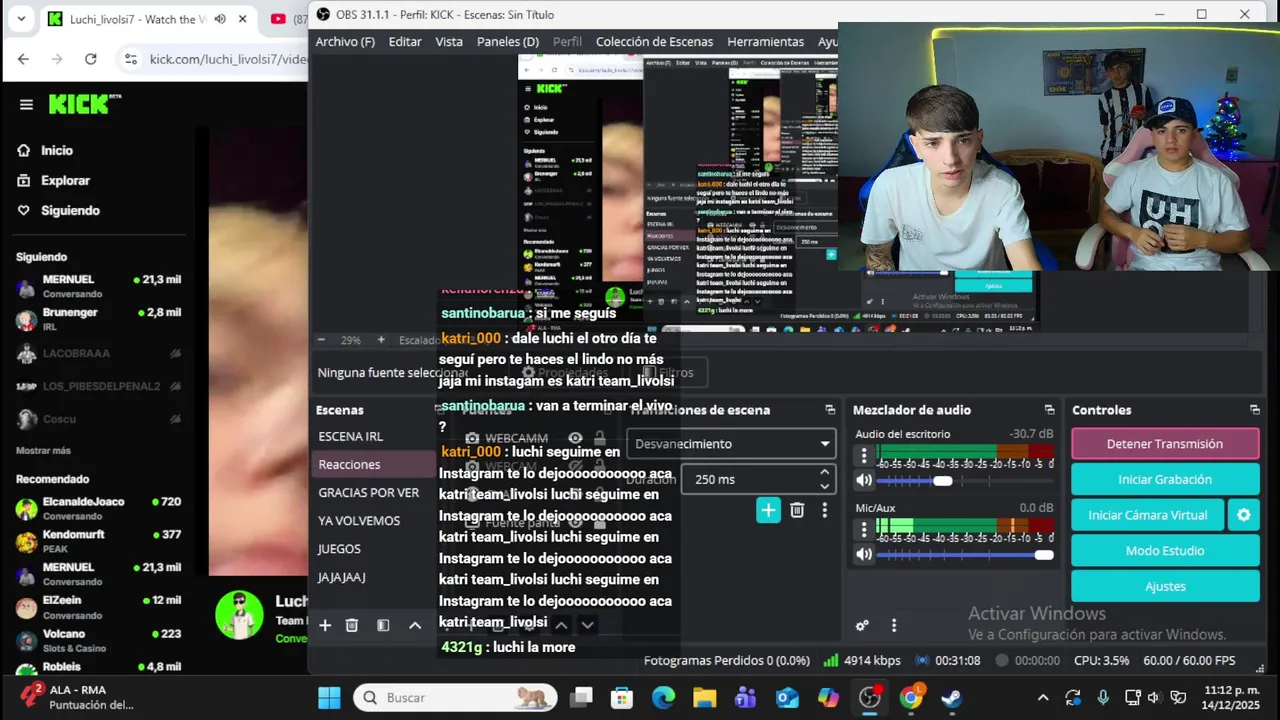Open Kick hamburger menu icon
The height and width of the screenshot is (720, 1280).
tap(26, 104)
